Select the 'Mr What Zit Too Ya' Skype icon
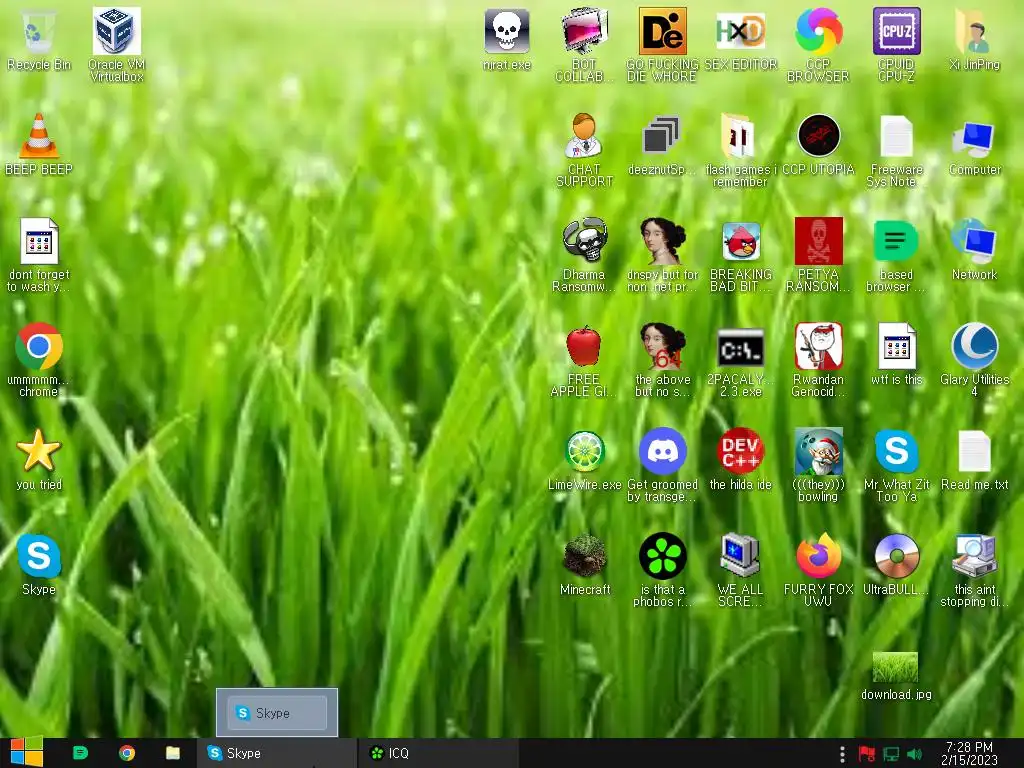 (896, 451)
